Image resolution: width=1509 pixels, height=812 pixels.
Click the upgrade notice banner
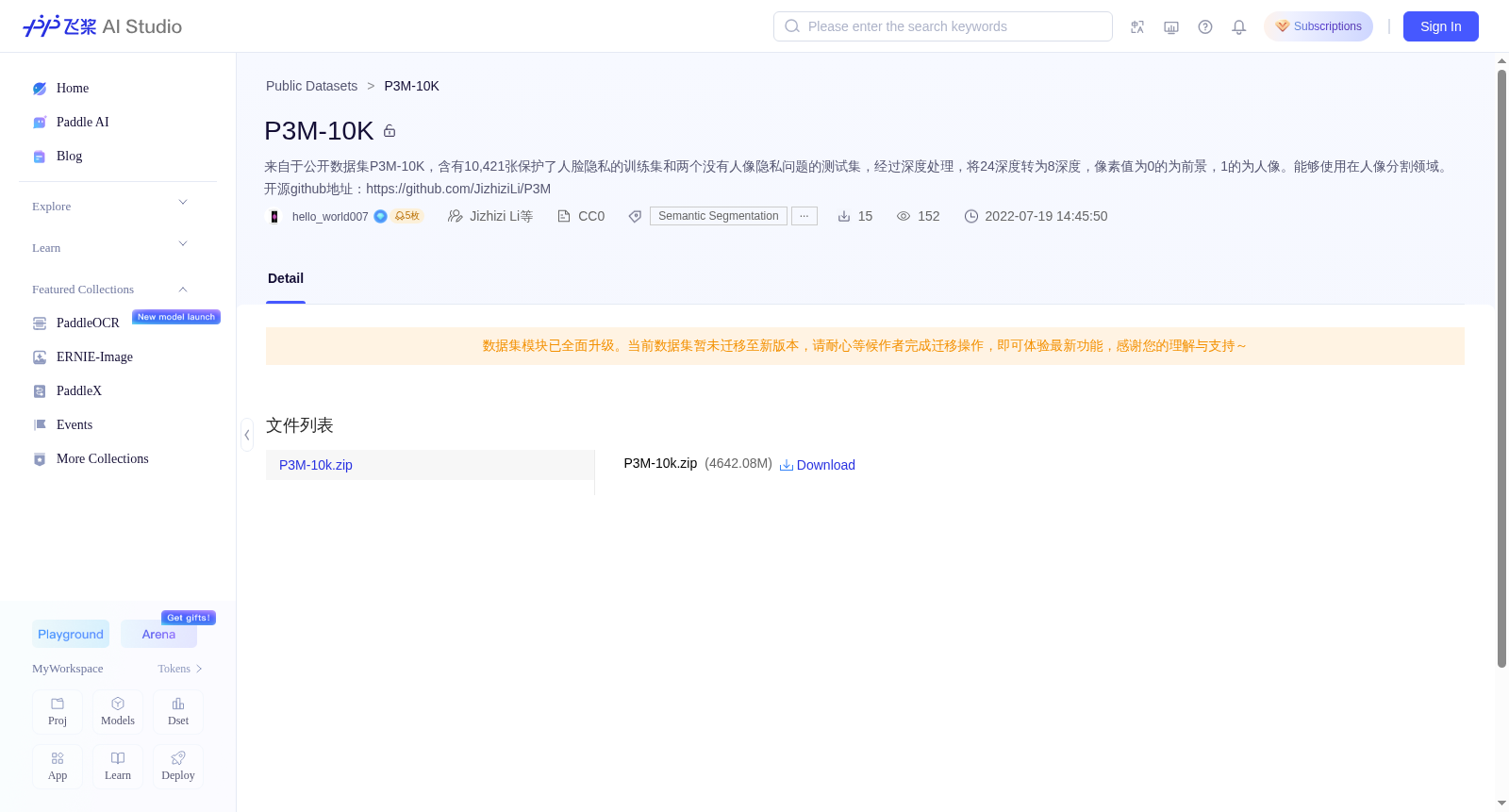[x=865, y=346]
